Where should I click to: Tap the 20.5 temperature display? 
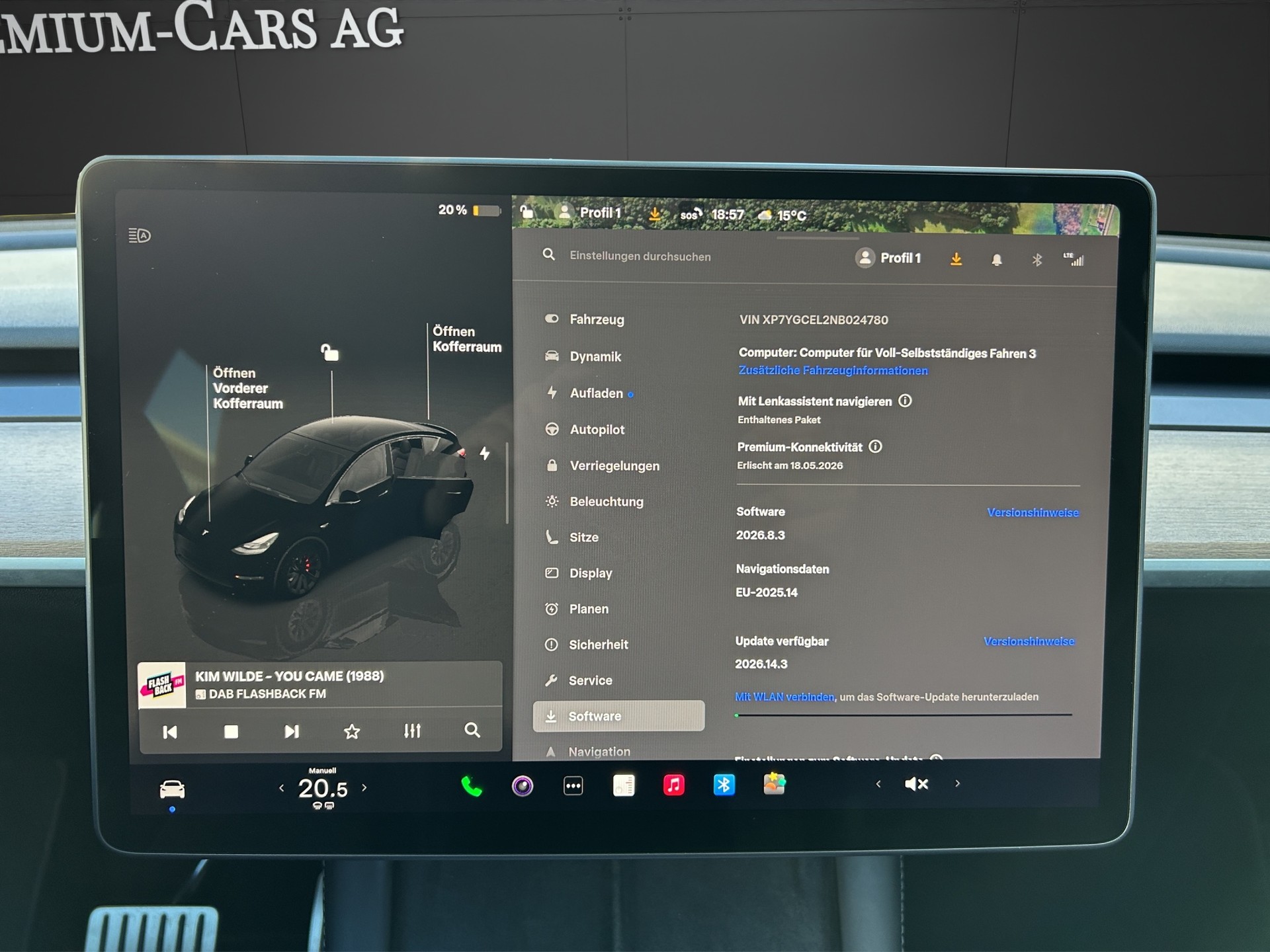pos(323,789)
